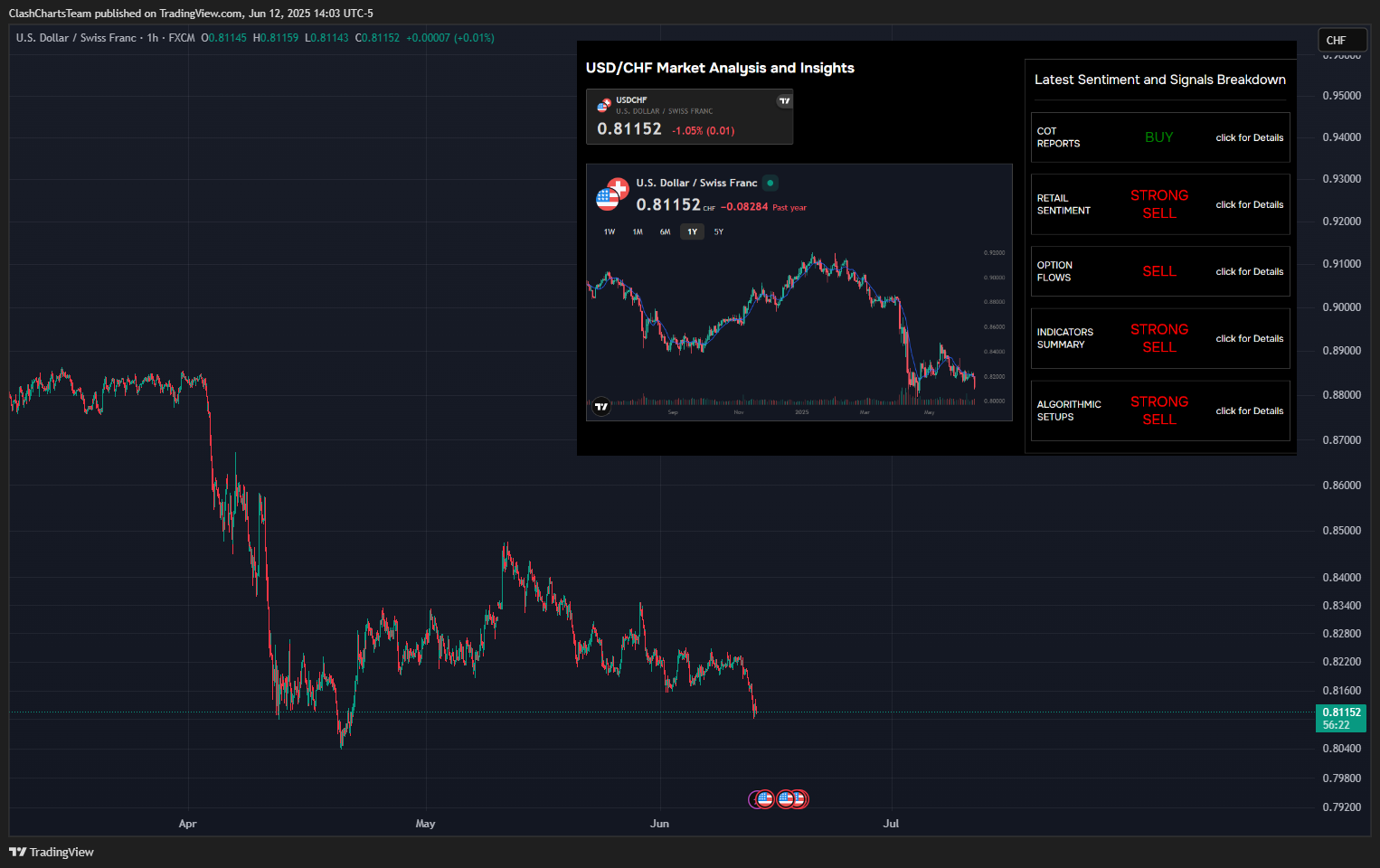Click 0.83400 on main price axis
The image size is (1380, 868).
(x=1341, y=606)
